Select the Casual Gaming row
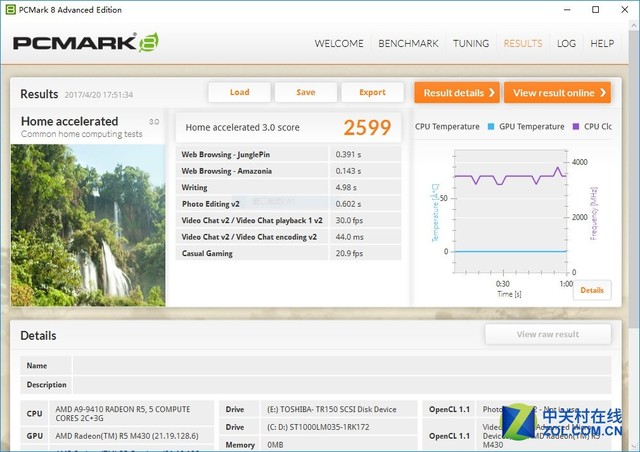This screenshot has width=640, height=452. pyautogui.click(x=289, y=253)
